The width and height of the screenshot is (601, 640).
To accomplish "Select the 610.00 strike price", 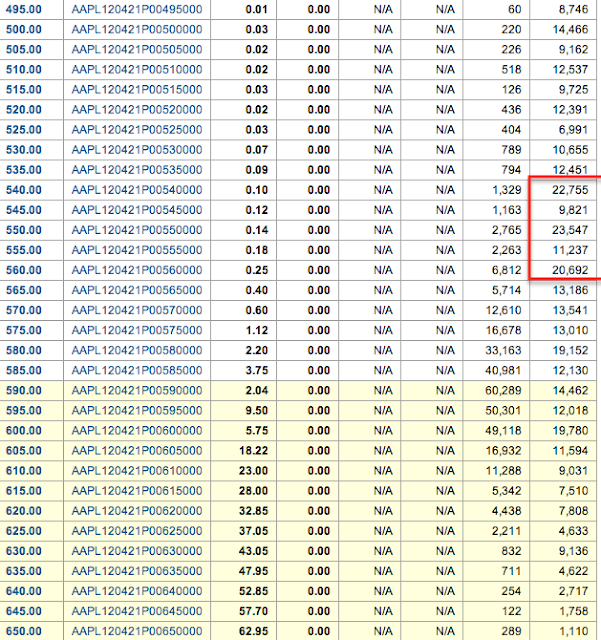I will (24, 471).
